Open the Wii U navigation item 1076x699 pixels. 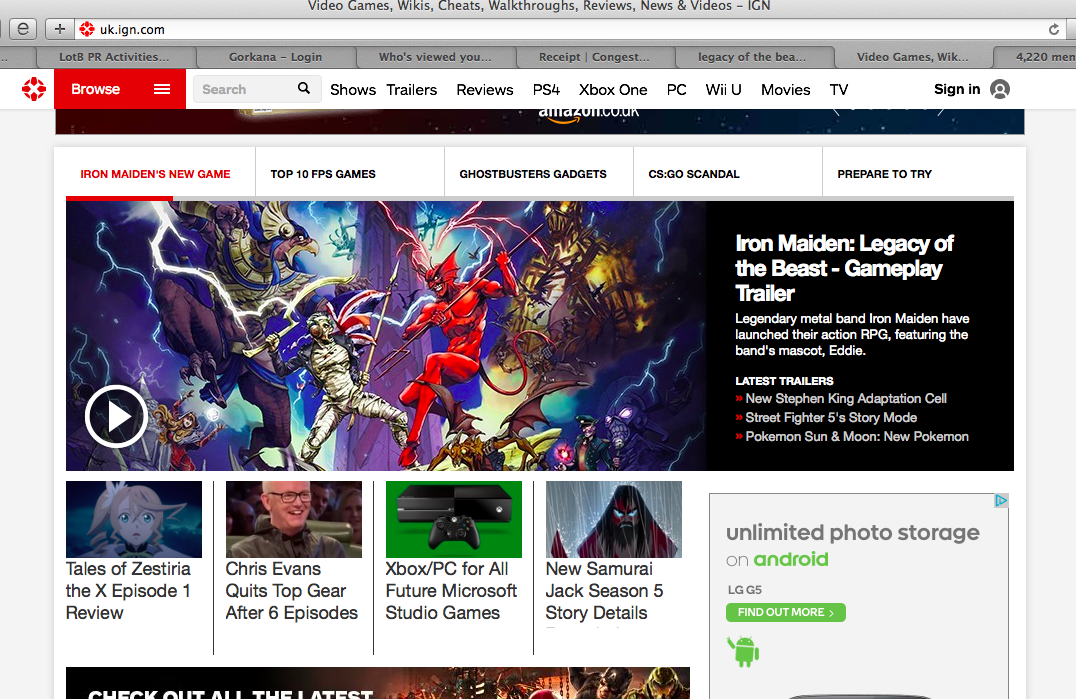point(723,90)
